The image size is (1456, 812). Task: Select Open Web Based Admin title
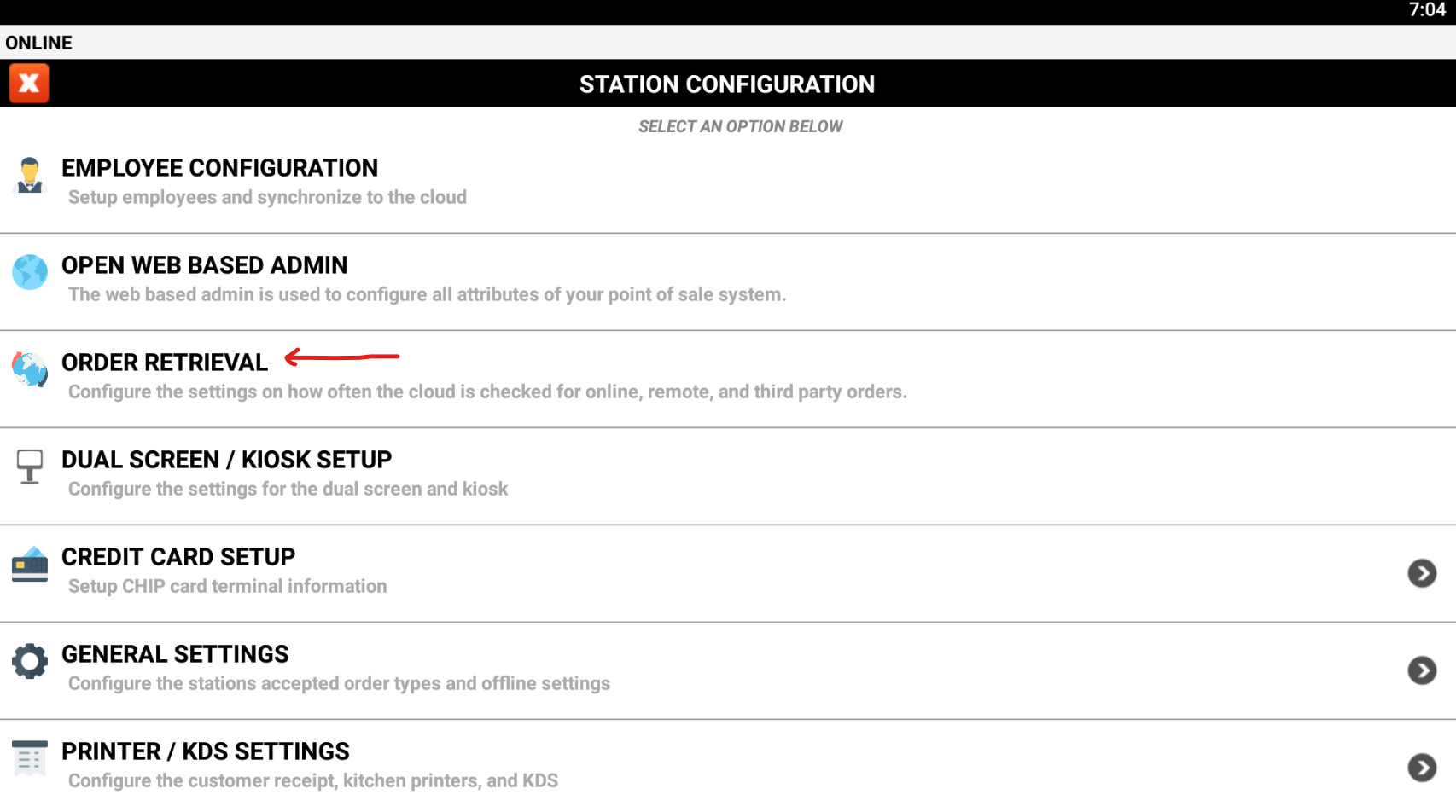pyautogui.click(x=205, y=265)
